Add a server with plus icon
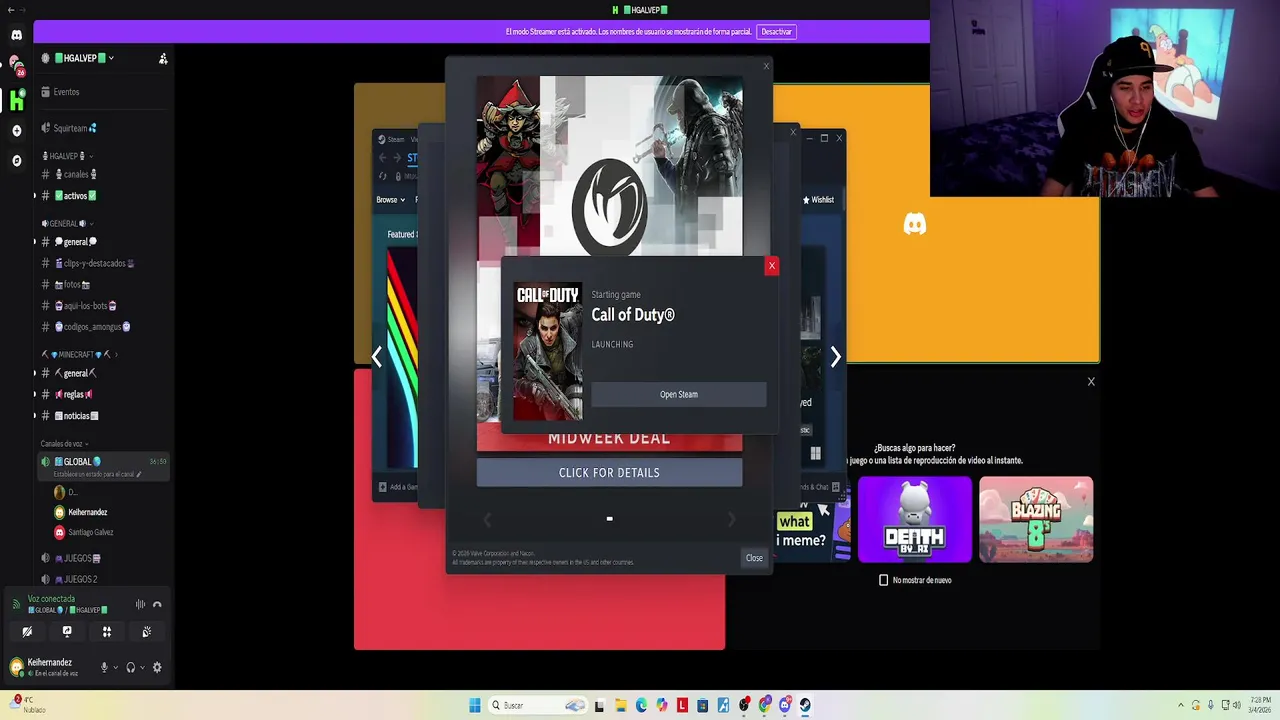Screen dimensions: 1280x720 tap(16, 131)
